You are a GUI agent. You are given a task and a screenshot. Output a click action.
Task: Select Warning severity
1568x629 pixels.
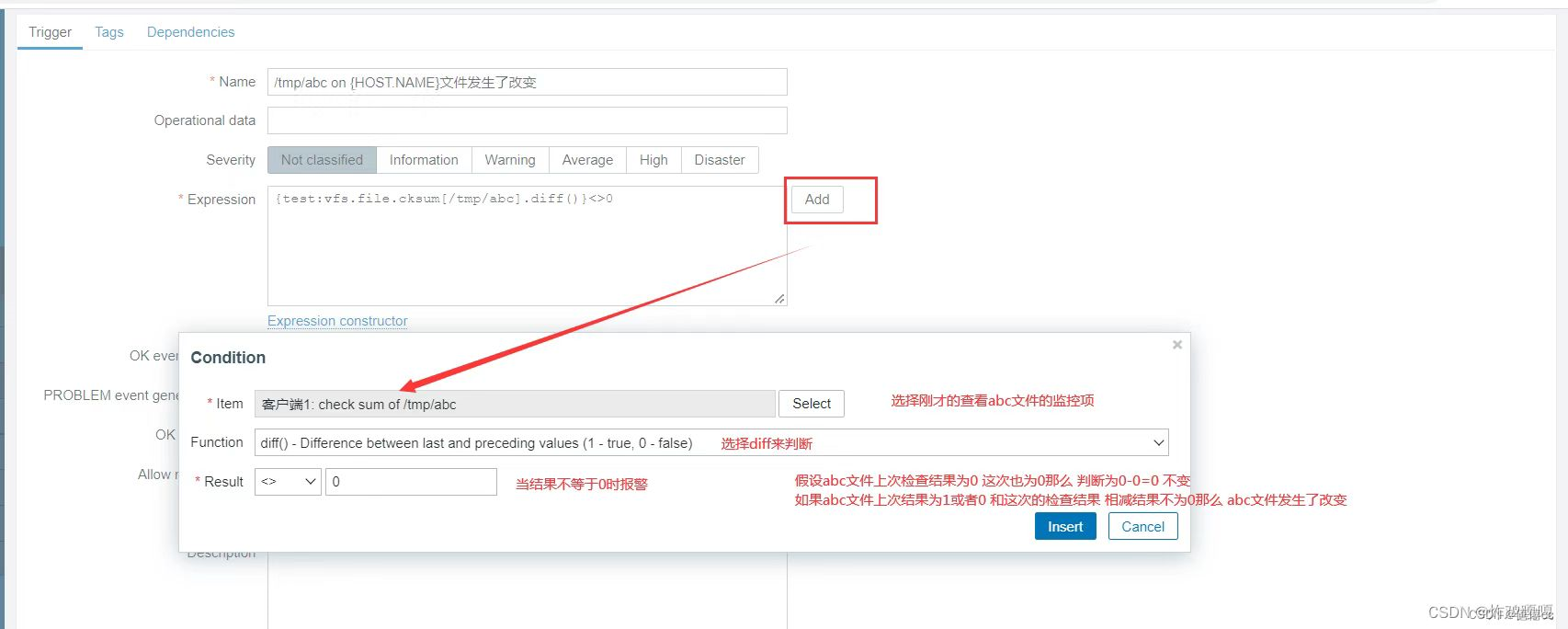pos(510,160)
